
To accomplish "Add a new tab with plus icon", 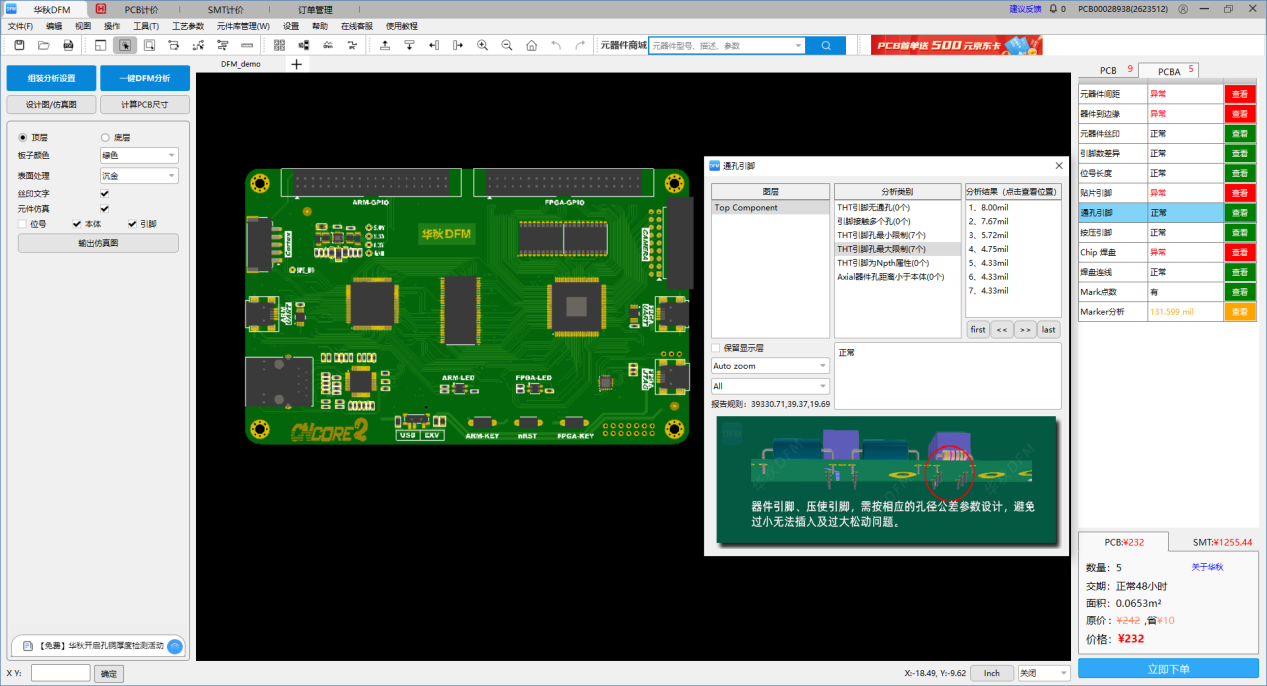I will (296, 64).
